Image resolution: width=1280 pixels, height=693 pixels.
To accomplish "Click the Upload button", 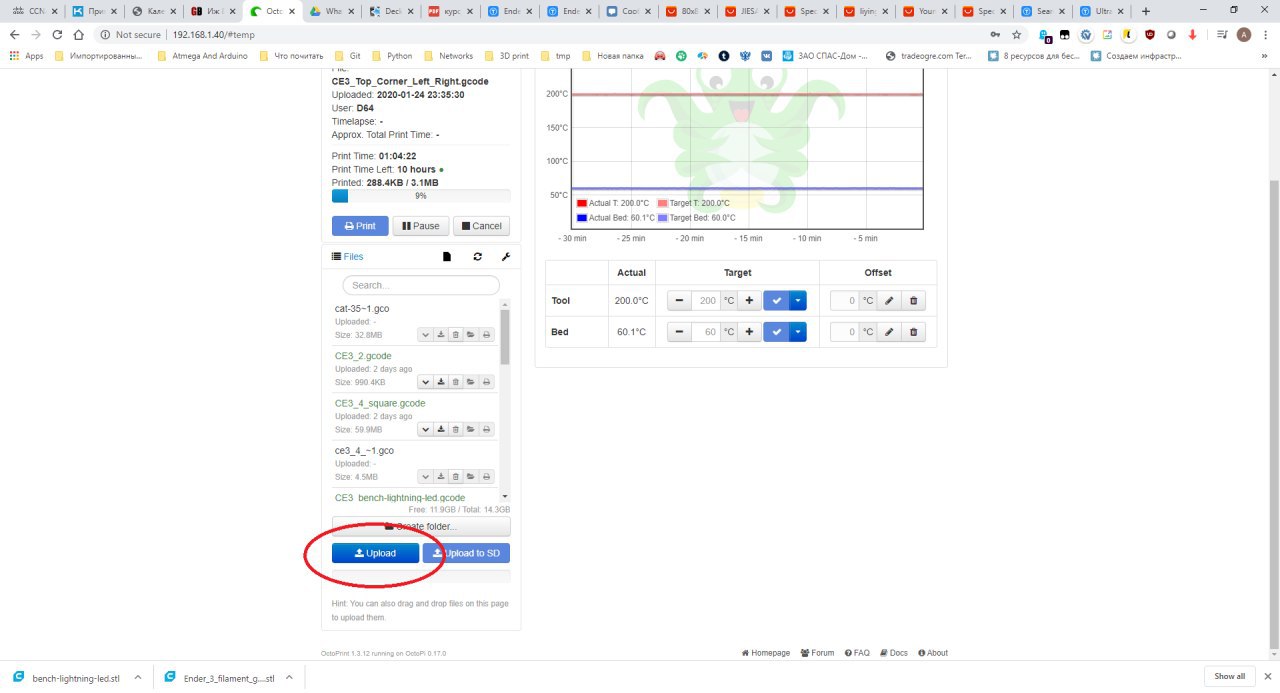I will tap(375, 553).
